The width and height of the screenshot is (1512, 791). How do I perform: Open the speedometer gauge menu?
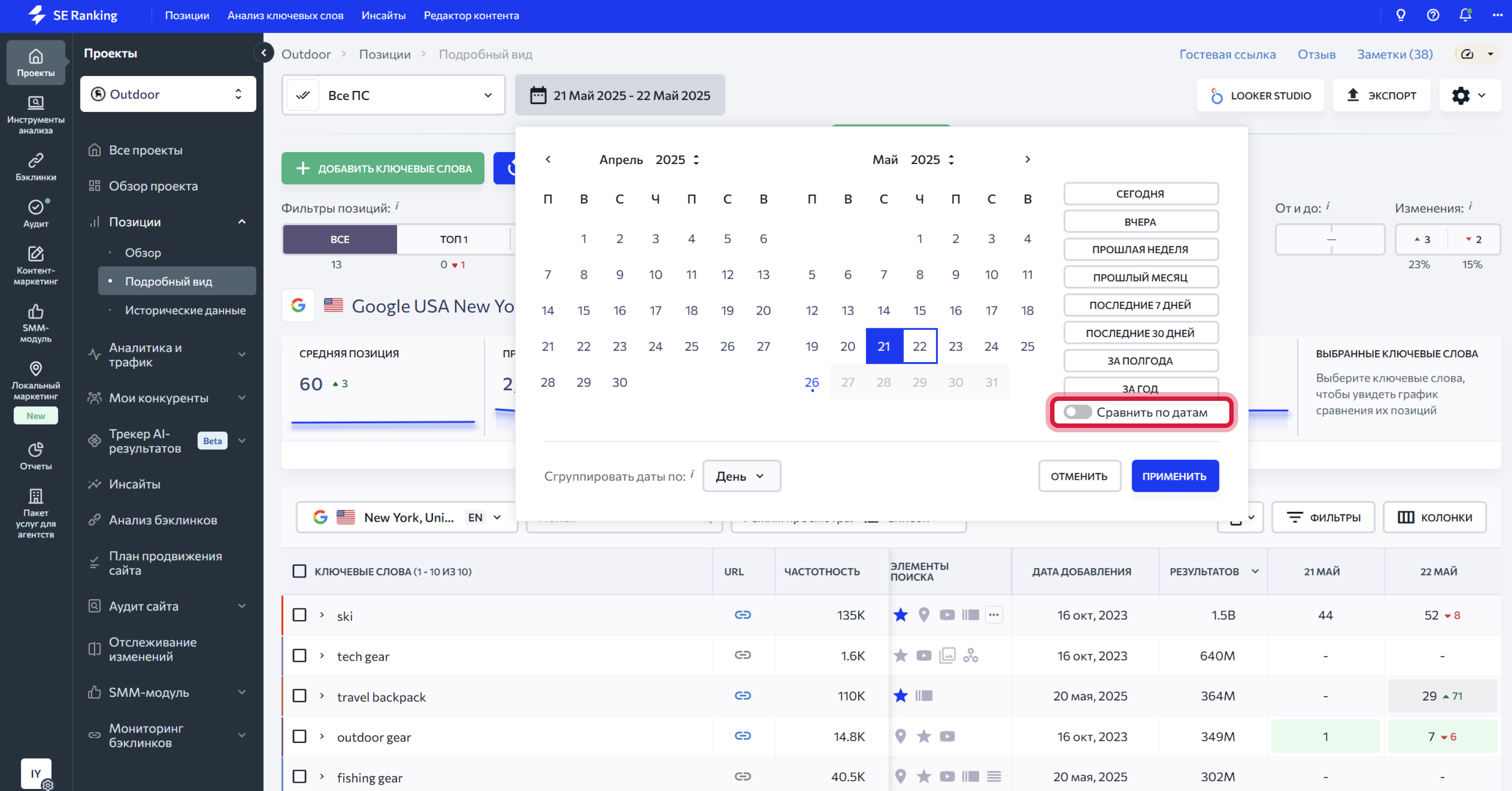[1477, 54]
